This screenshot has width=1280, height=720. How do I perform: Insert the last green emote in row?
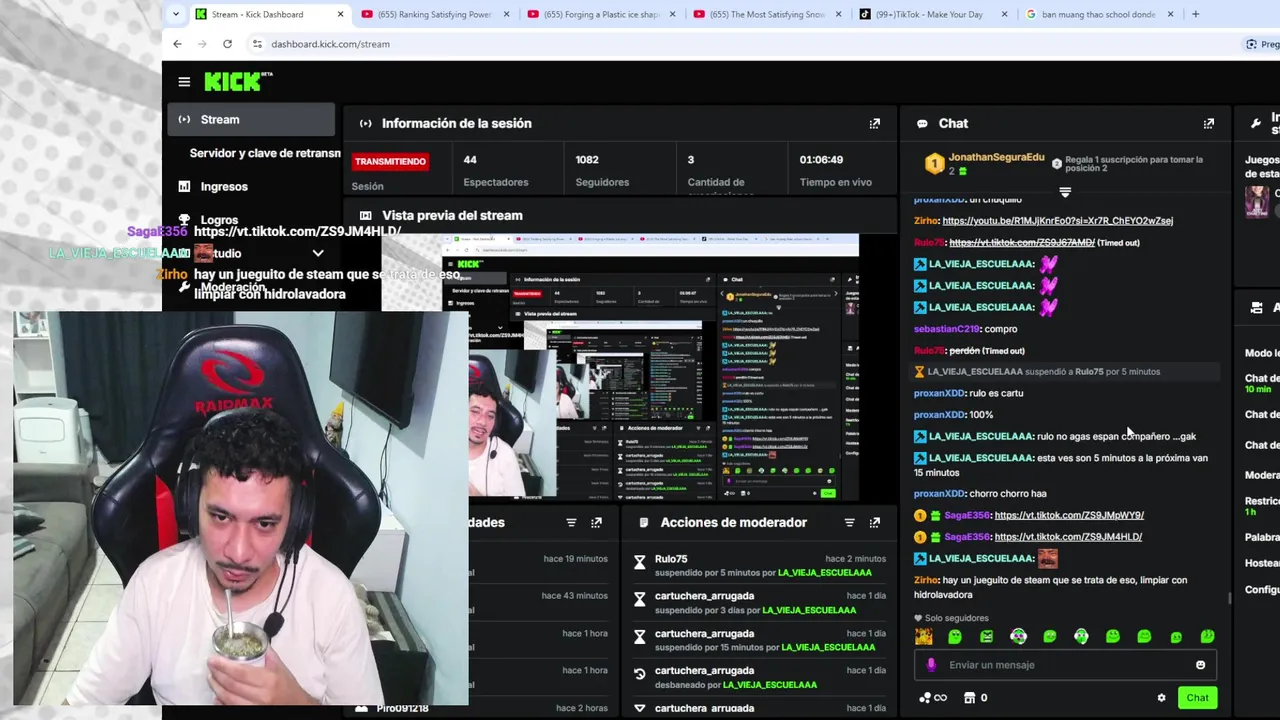(1207, 636)
